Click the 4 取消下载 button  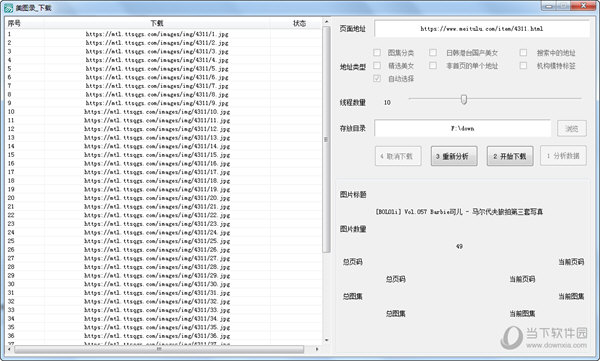398,156
